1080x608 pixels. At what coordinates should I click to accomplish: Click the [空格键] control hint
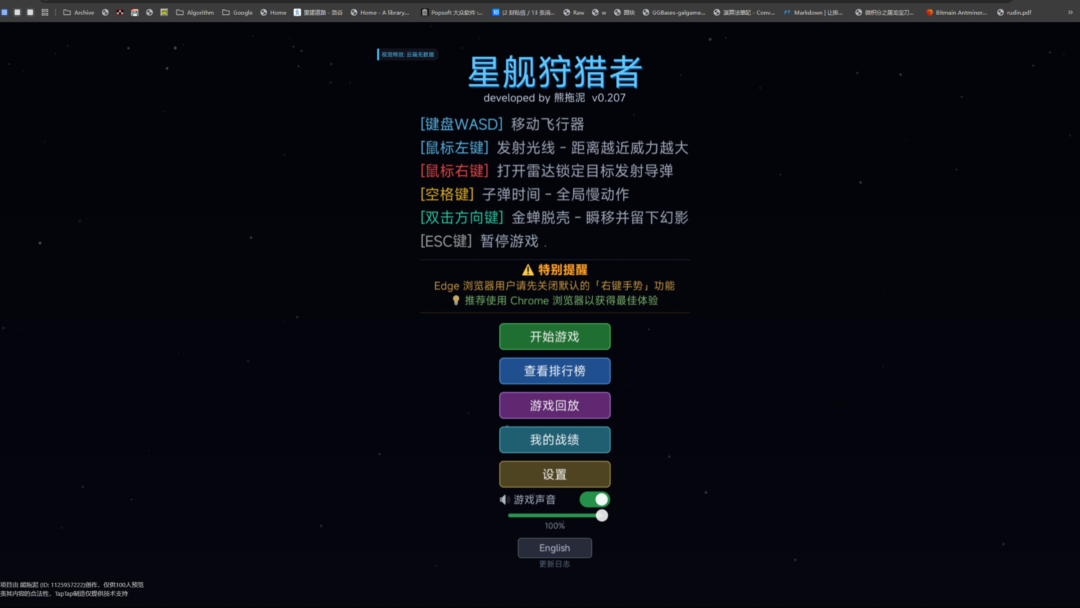click(x=447, y=194)
